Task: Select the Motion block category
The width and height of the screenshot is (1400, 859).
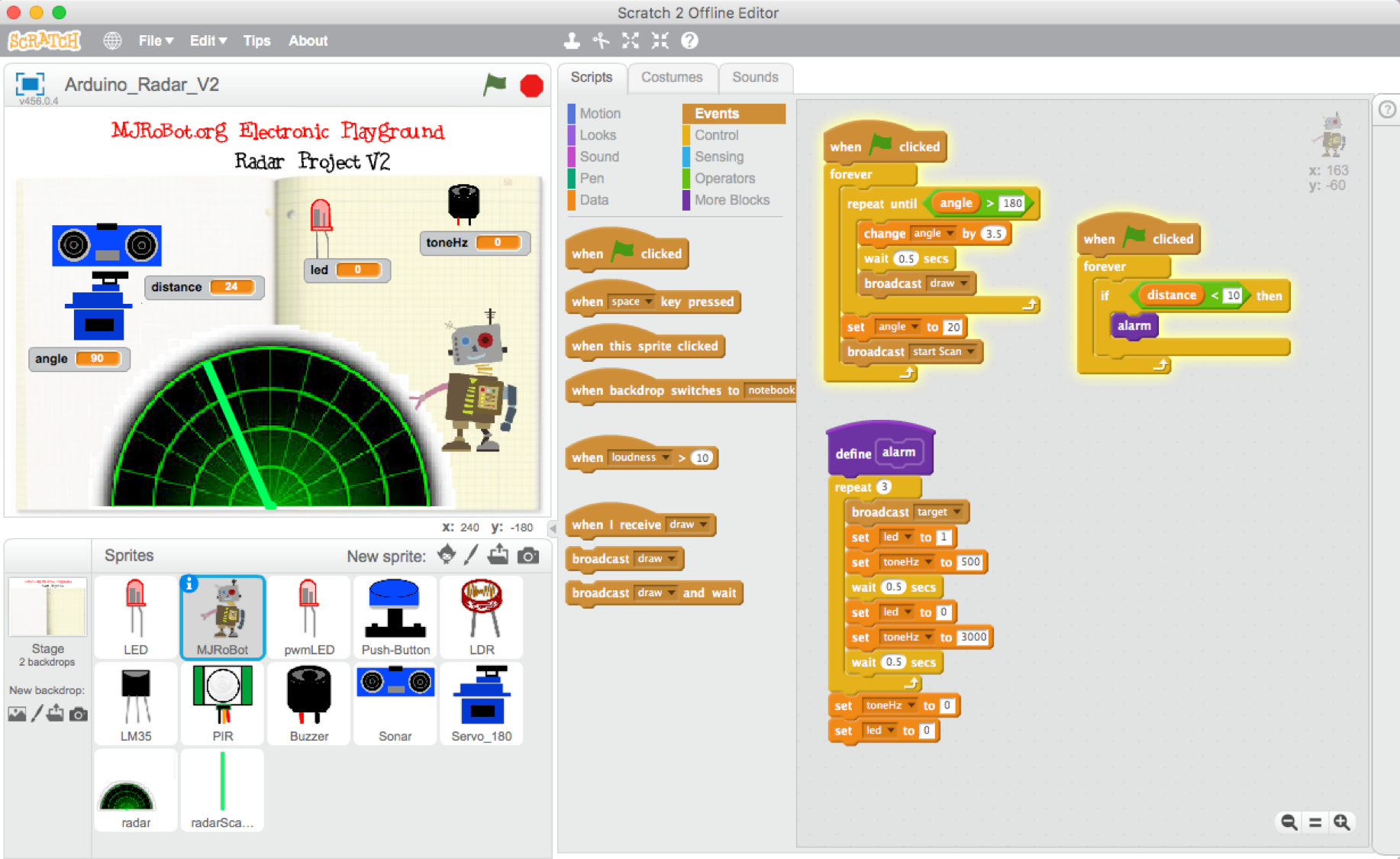Action: pyautogui.click(x=600, y=113)
